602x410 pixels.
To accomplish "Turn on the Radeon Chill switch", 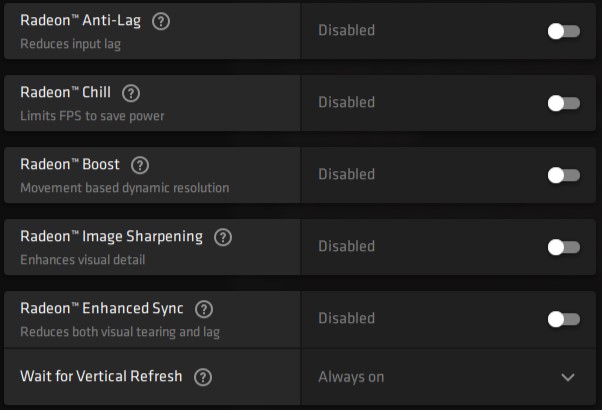I will (564, 103).
